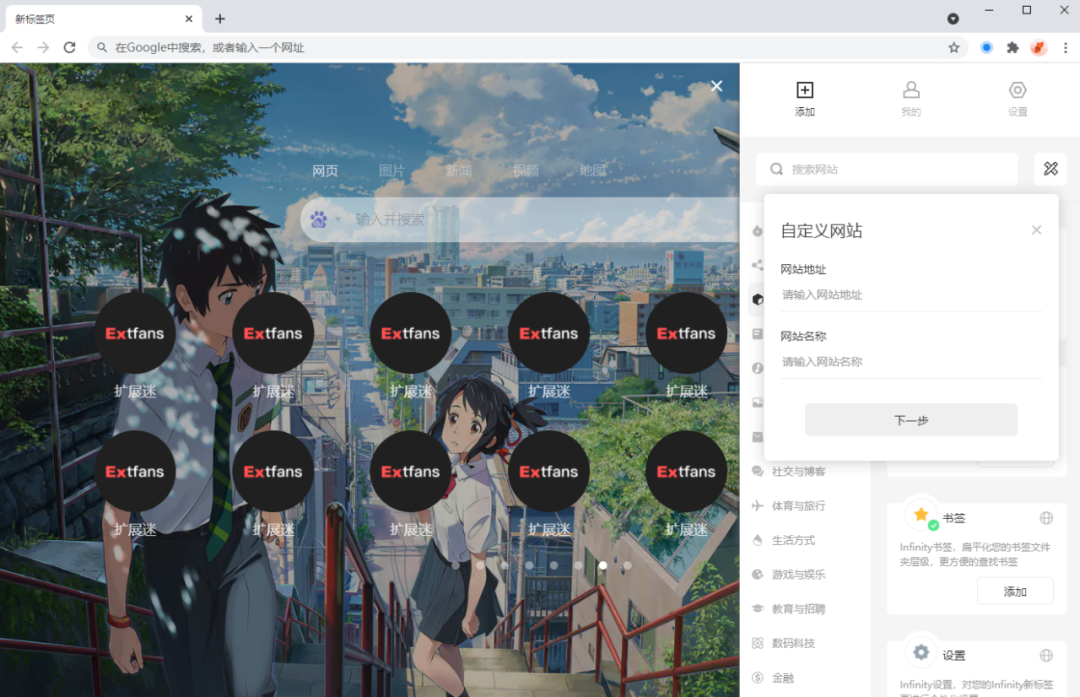Screen dimensions: 1080x697
Task: Focus the 网站地址 input field
Action: tap(911, 295)
